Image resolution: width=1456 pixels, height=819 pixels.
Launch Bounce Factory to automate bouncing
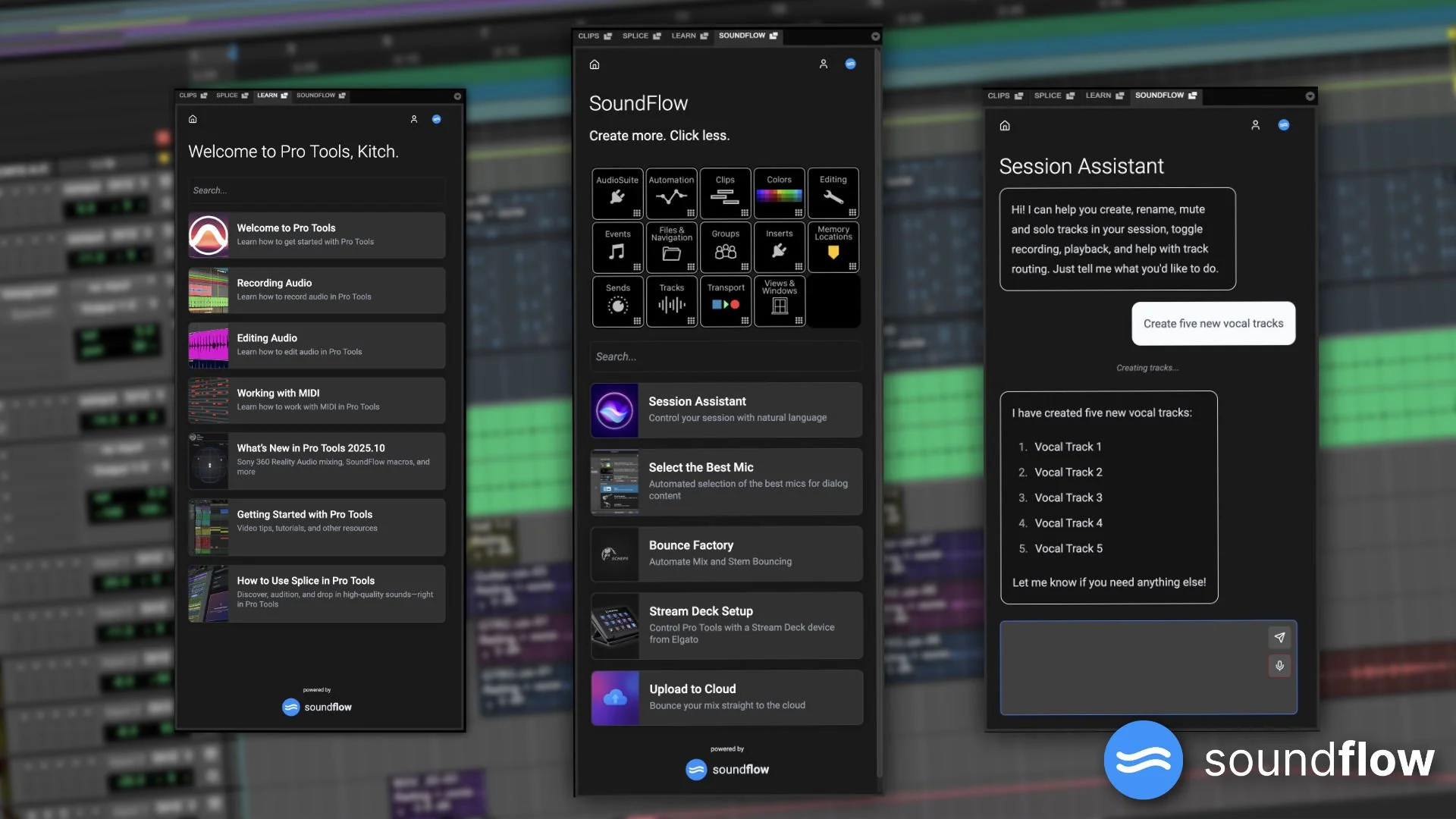725,554
